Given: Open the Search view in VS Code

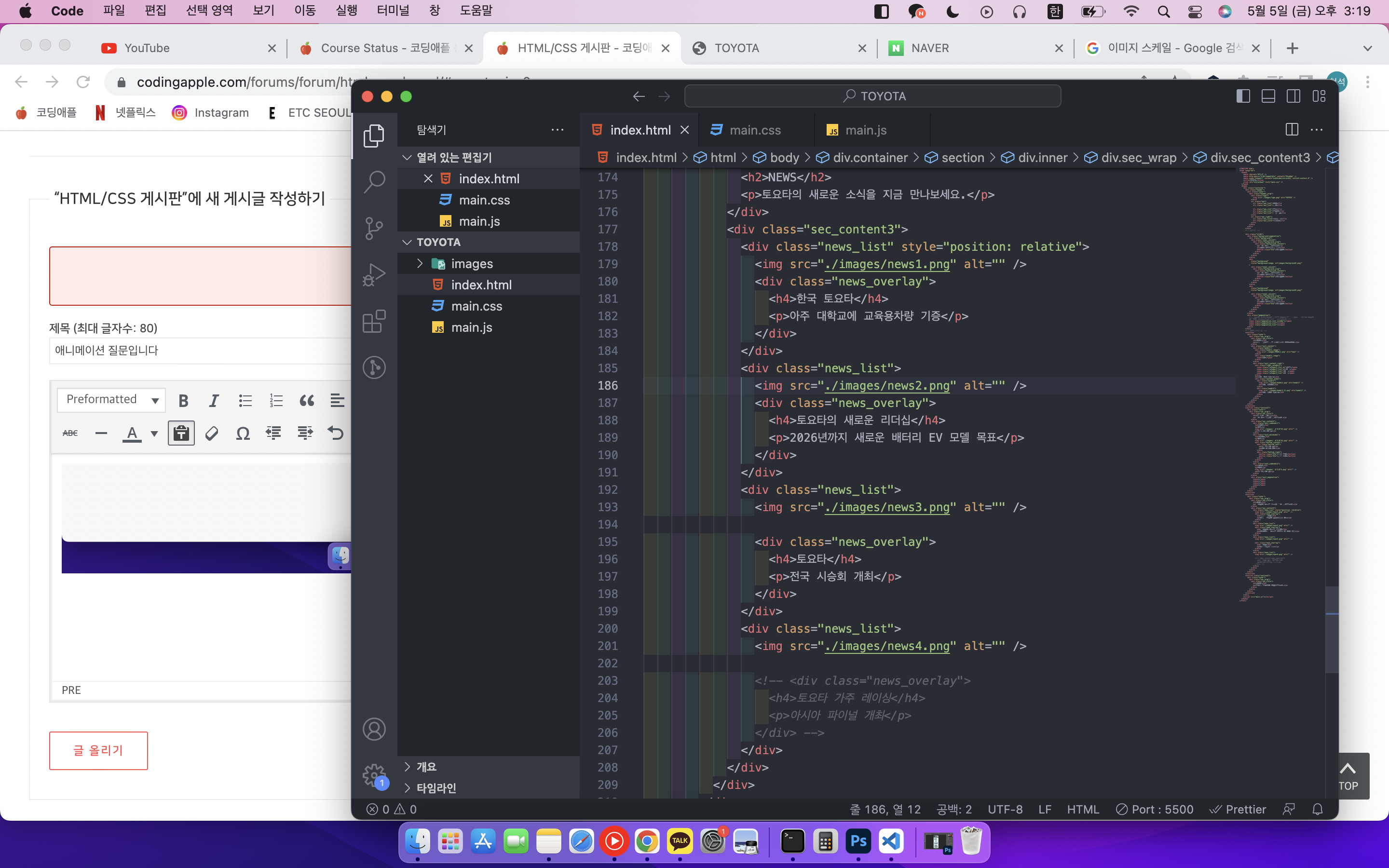Looking at the screenshot, I should tap(374, 182).
